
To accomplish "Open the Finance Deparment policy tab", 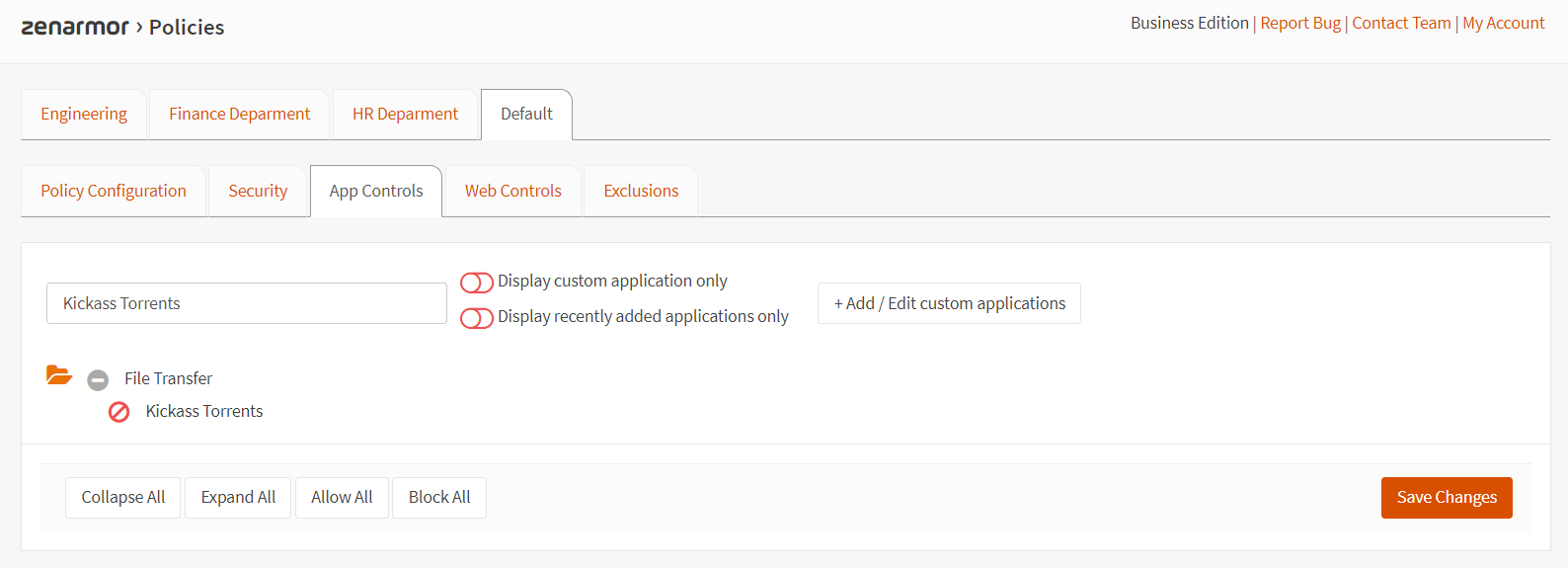I will (239, 115).
